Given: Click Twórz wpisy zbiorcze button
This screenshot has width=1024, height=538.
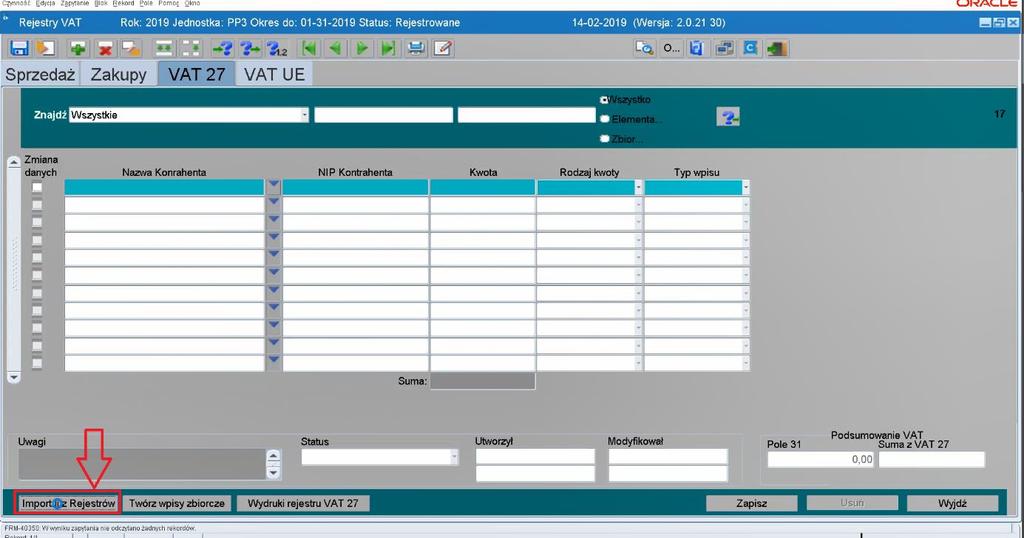Looking at the screenshot, I should 176,503.
